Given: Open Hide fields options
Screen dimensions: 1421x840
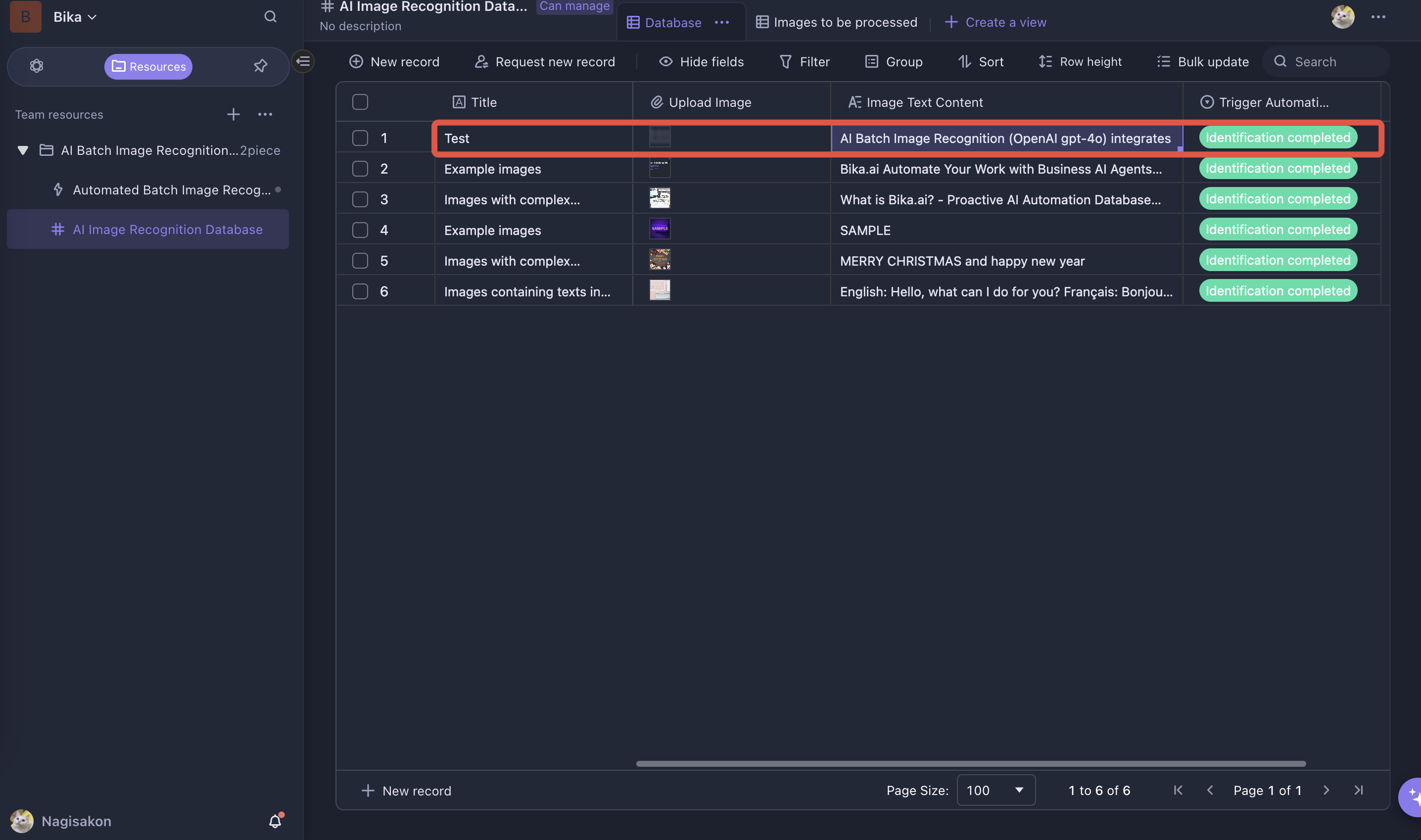Looking at the screenshot, I should [701, 61].
